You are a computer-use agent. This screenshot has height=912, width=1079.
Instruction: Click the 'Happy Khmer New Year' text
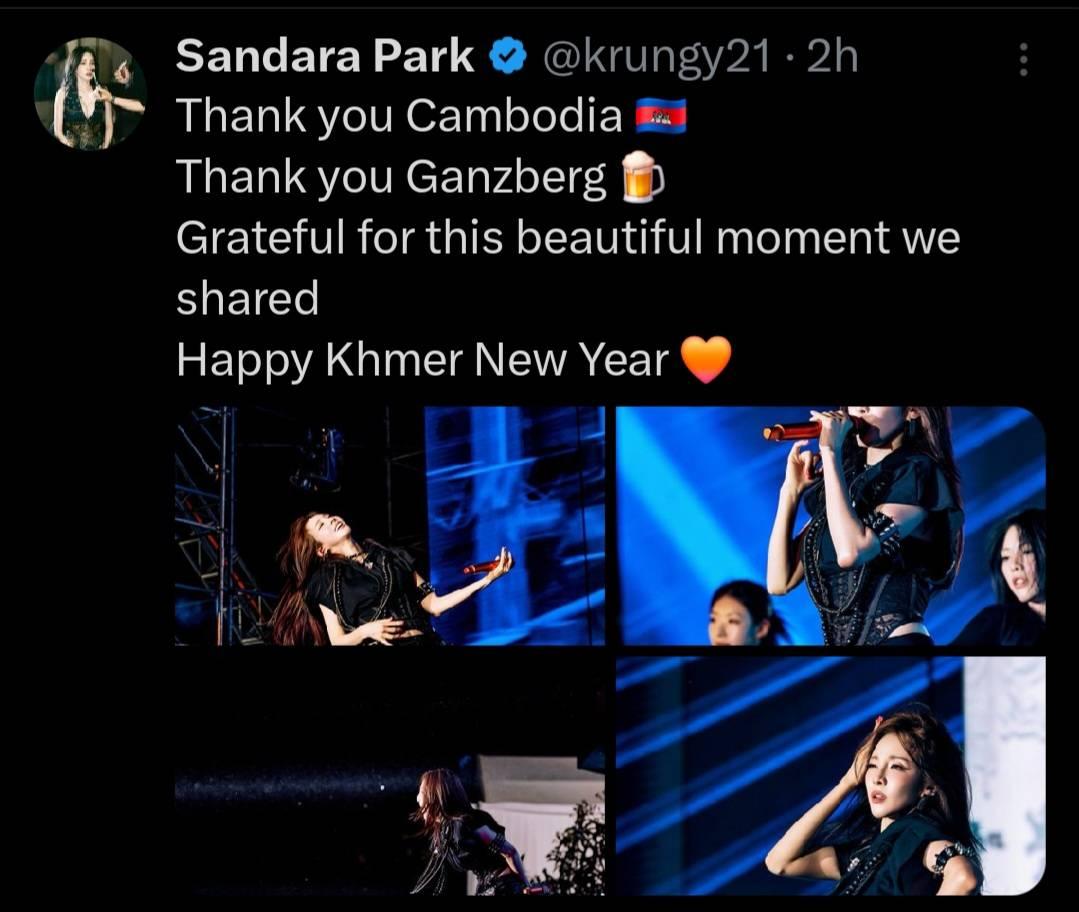pos(423,360)
